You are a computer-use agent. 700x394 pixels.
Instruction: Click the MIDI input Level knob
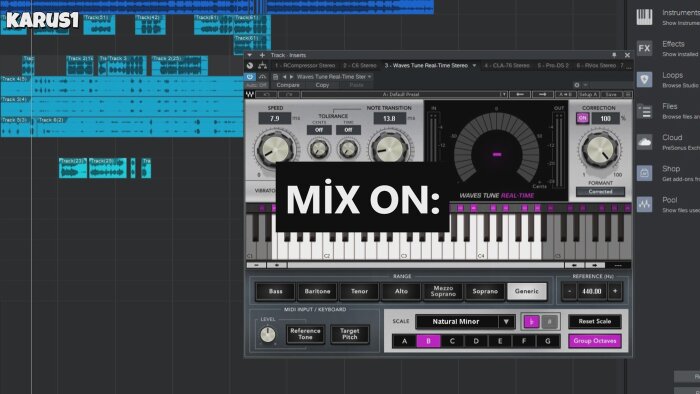click(x=268, y=335)
